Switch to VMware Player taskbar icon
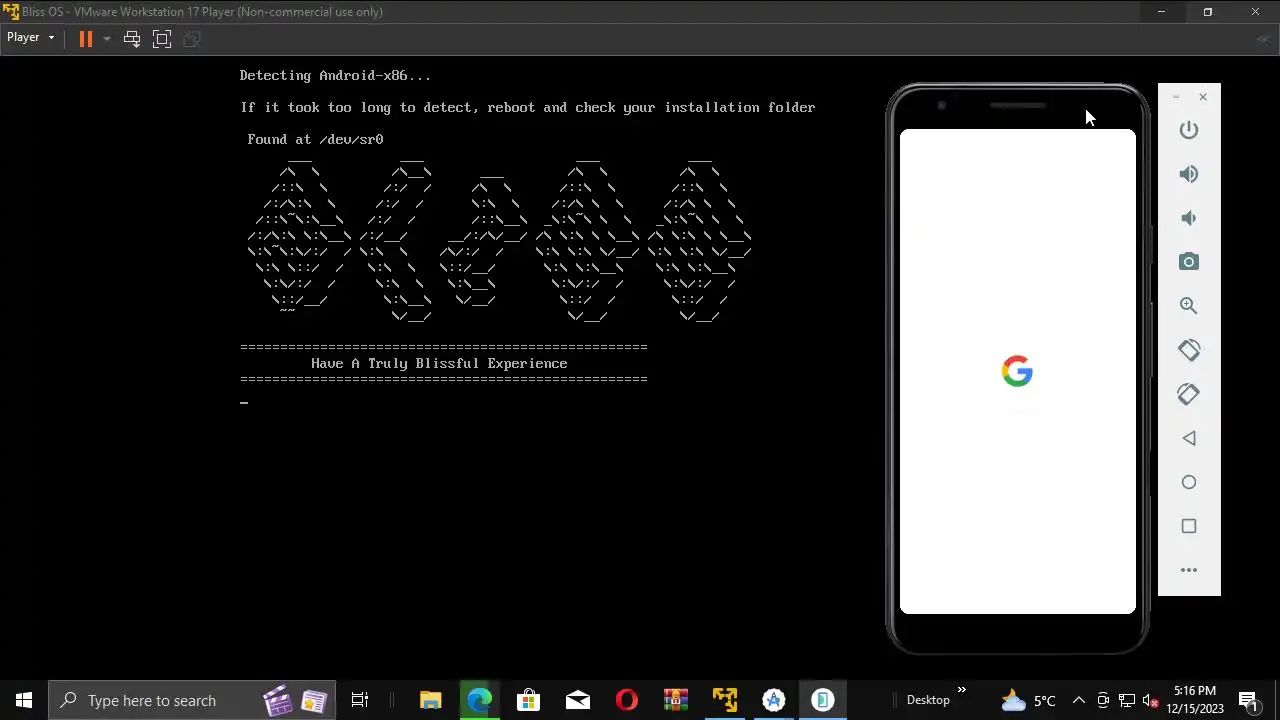 click(725, 700)
